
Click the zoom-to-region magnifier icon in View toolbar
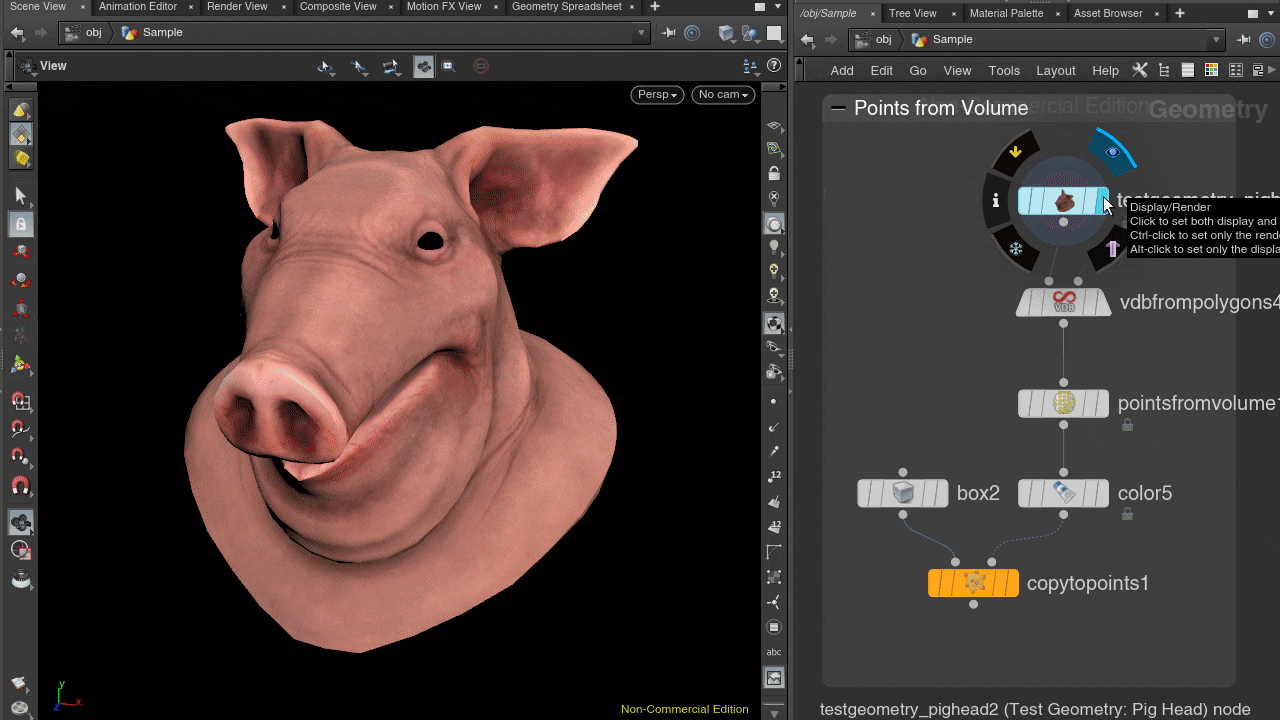(x=449, y=67)
